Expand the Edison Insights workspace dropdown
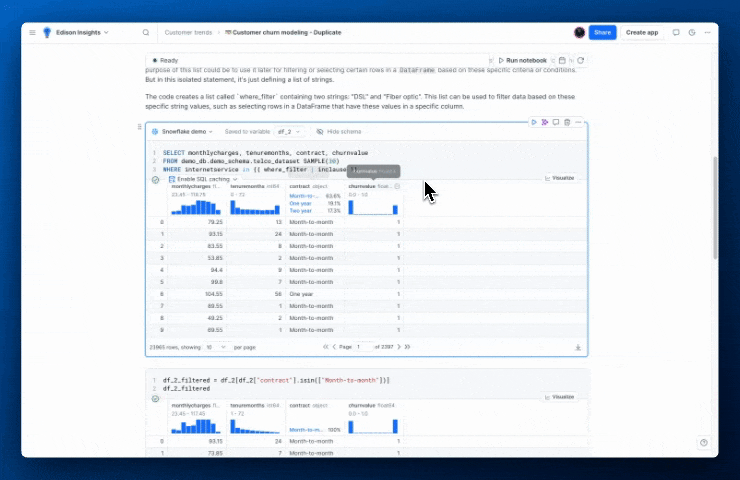Image resolution: width=740 pixels, height=480 pixels. click(83, 33)
